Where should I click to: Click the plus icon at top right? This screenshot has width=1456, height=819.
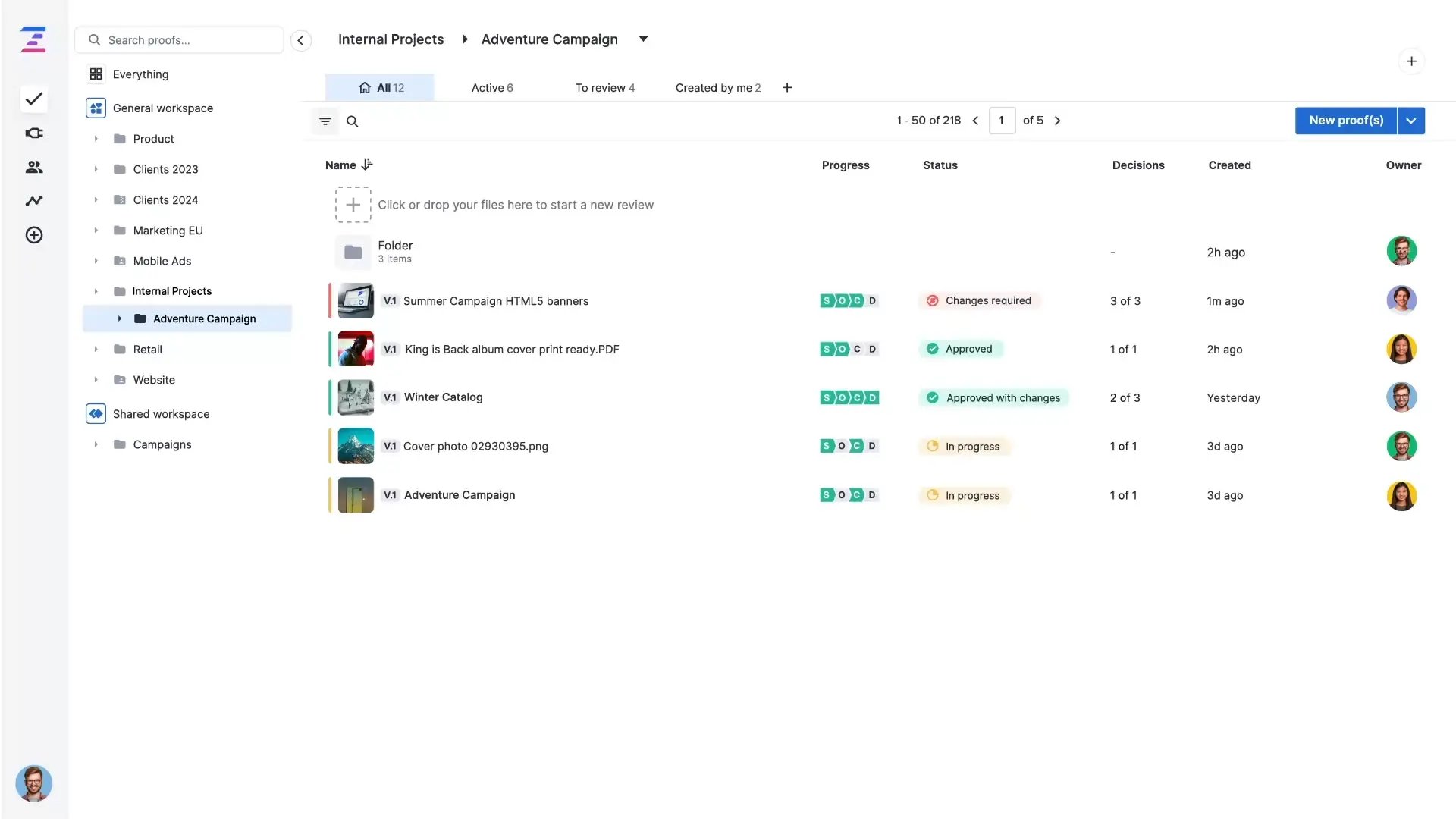[1411, 61]
